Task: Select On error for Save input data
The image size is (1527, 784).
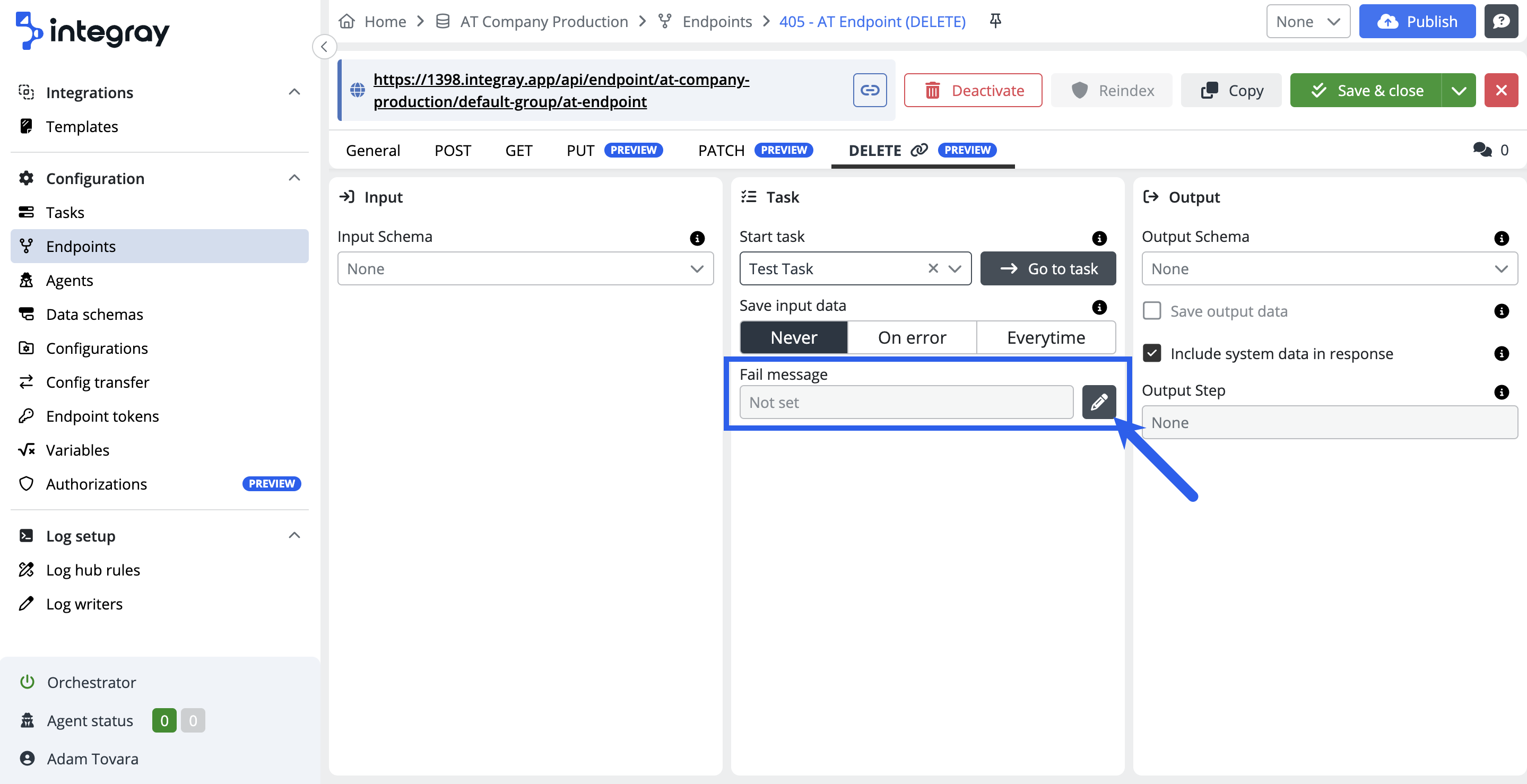Action: [x=911, y=337]
